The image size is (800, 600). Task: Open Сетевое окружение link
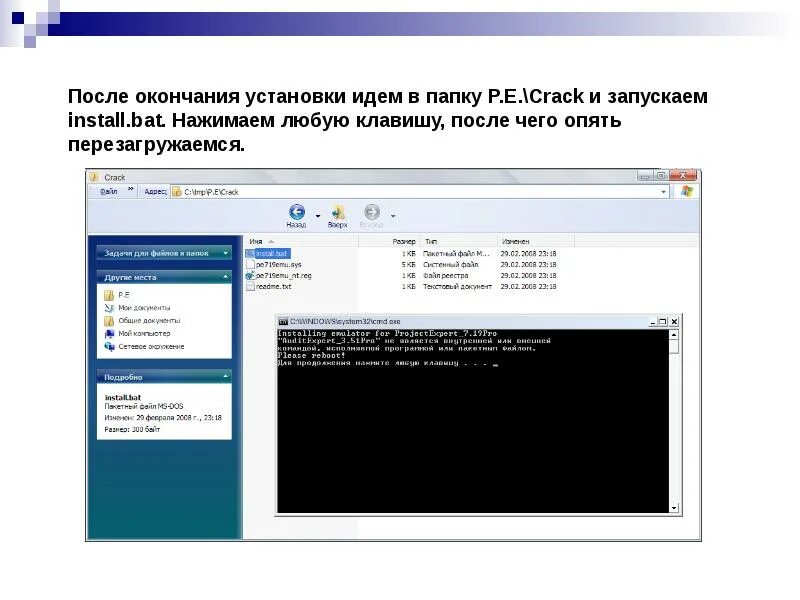152,346
